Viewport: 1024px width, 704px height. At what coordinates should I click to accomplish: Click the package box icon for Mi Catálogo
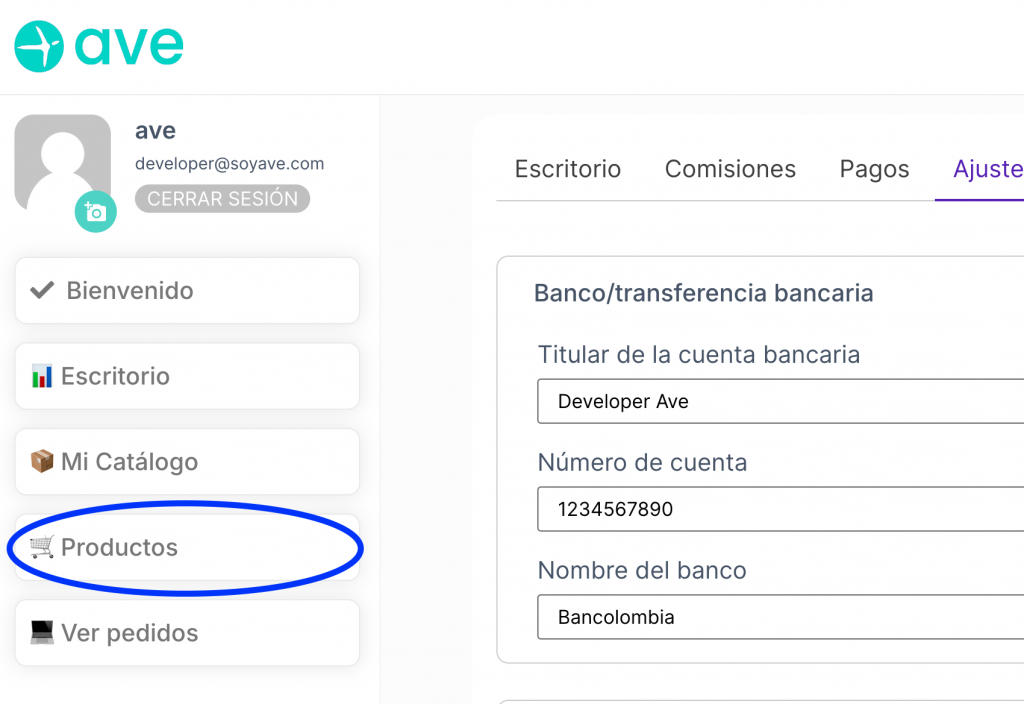[x=42, y=461]
